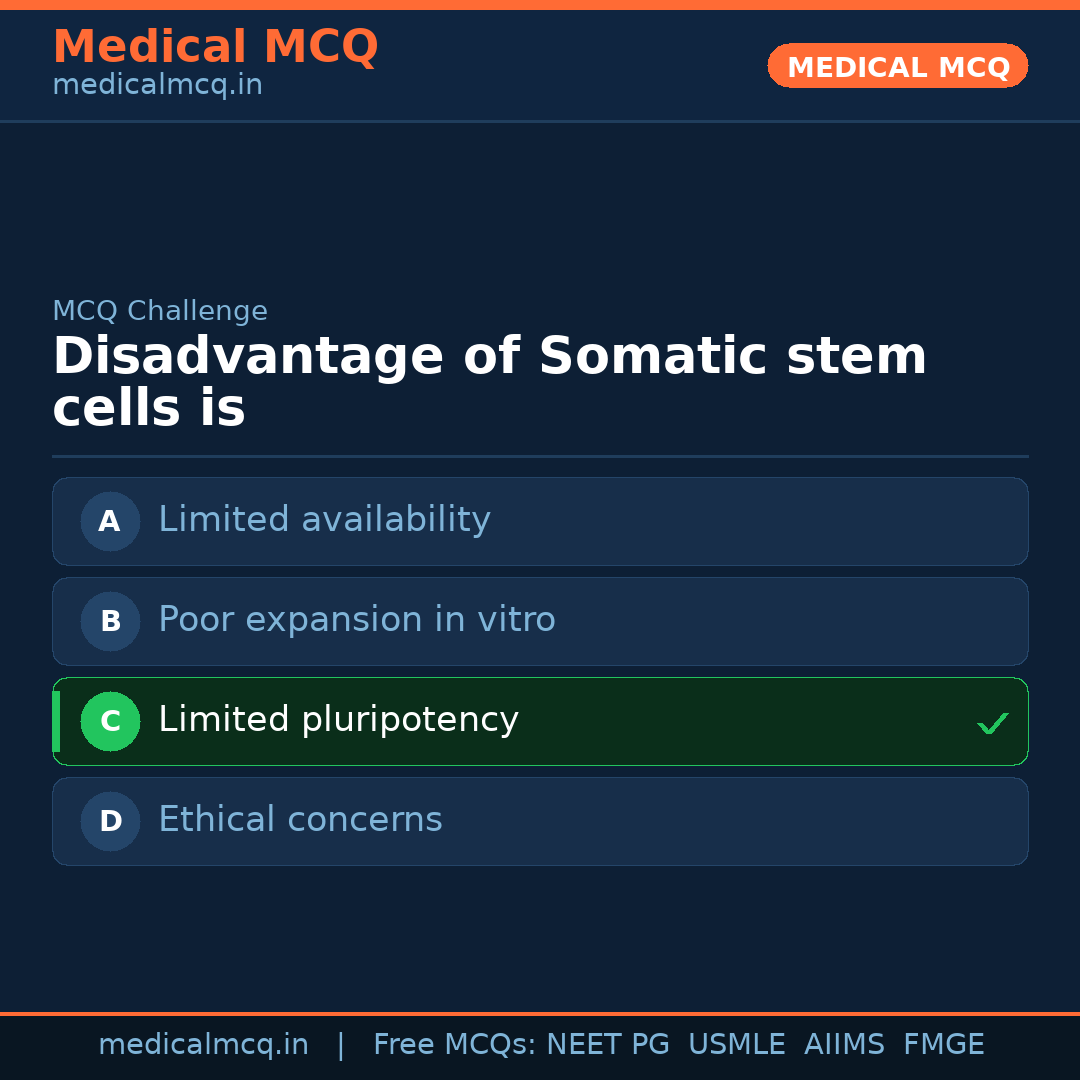Screen dimensions: 1080x1080
Task: Click USMLE in the footer
Action: coord(736,1045)
